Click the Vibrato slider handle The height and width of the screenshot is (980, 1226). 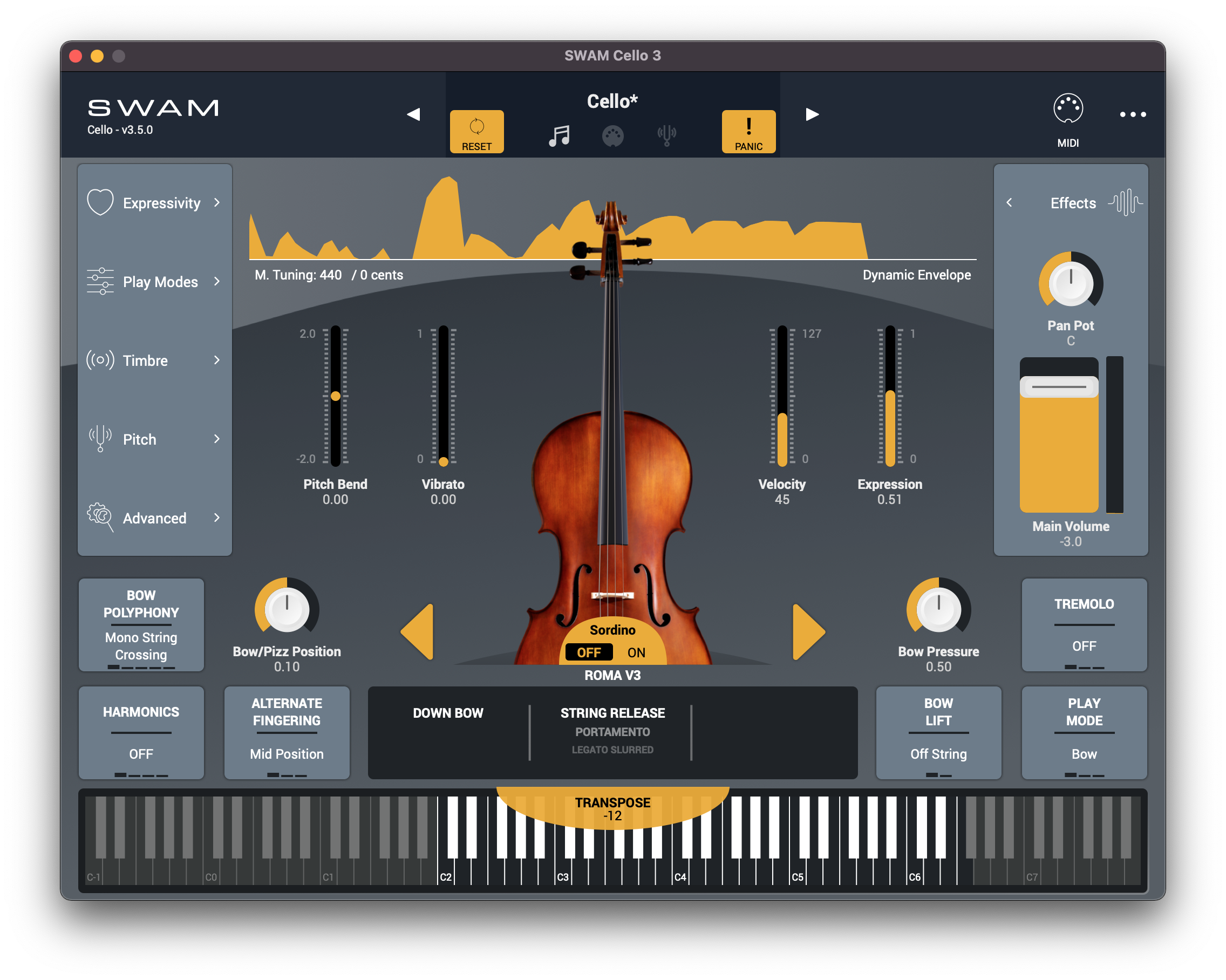(x=443, y=461)
